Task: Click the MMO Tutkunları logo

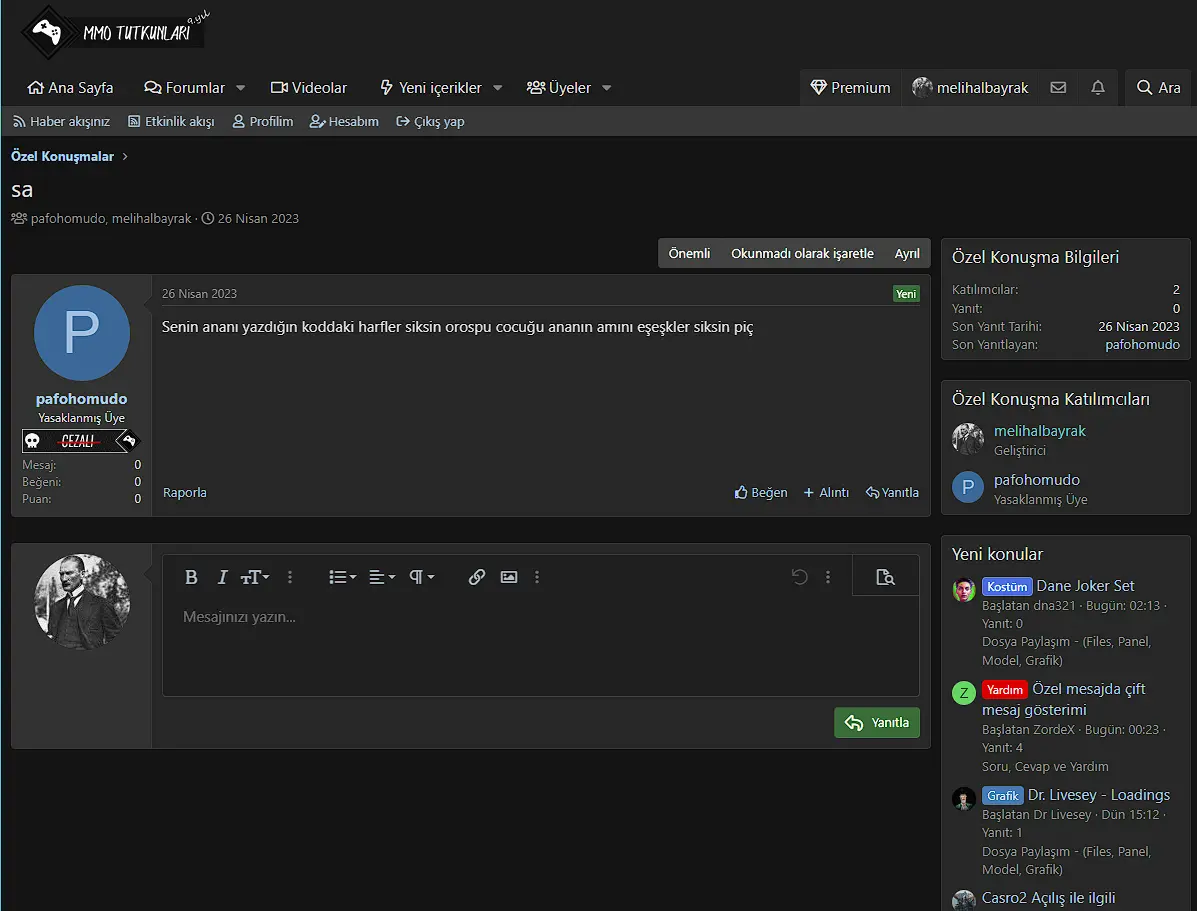Action: pyautogui.click(x=114, y=33)
